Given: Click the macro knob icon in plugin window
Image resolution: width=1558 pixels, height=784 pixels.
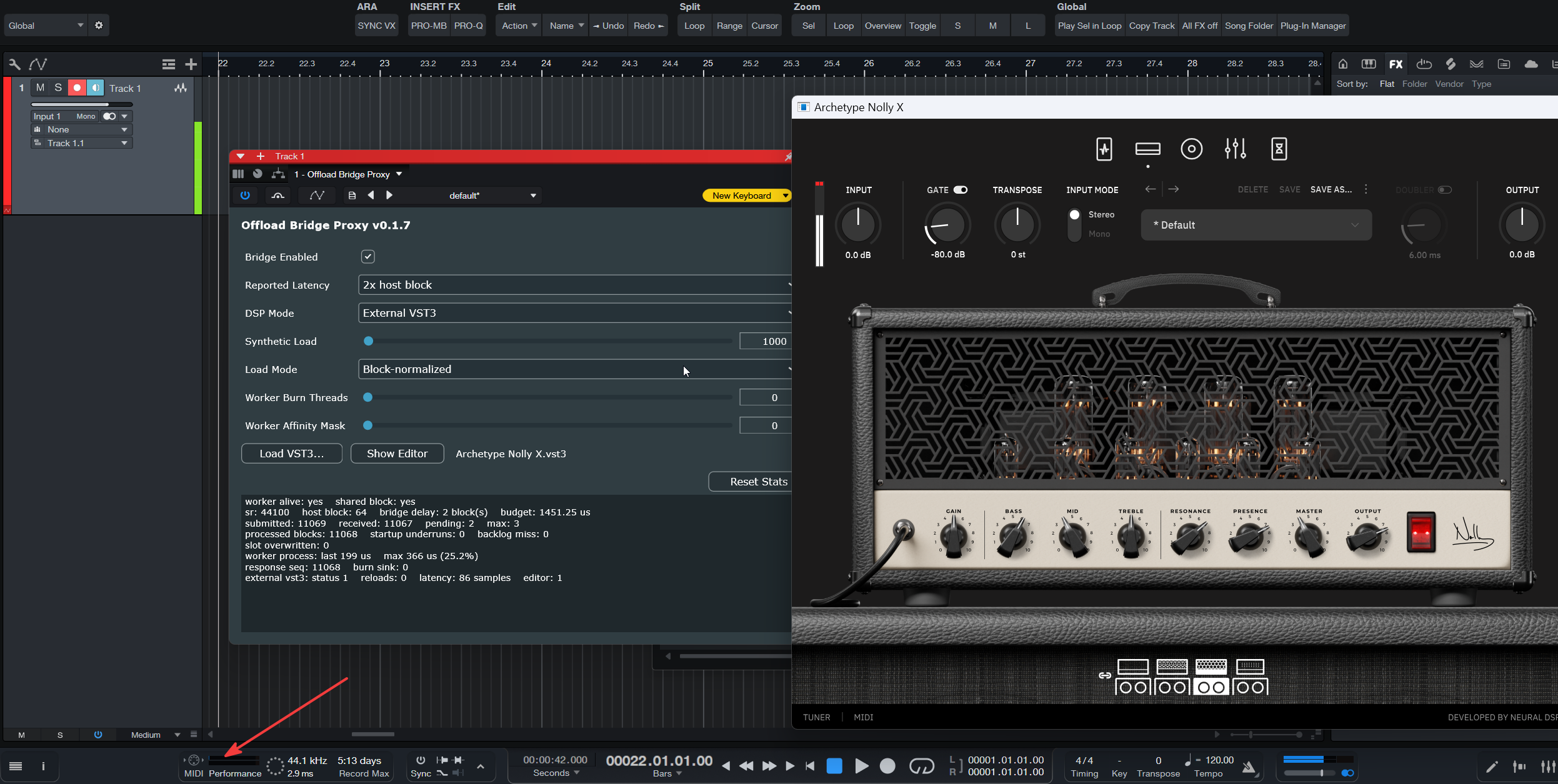Looking at the screenshot, I should (x=257, y=174).
